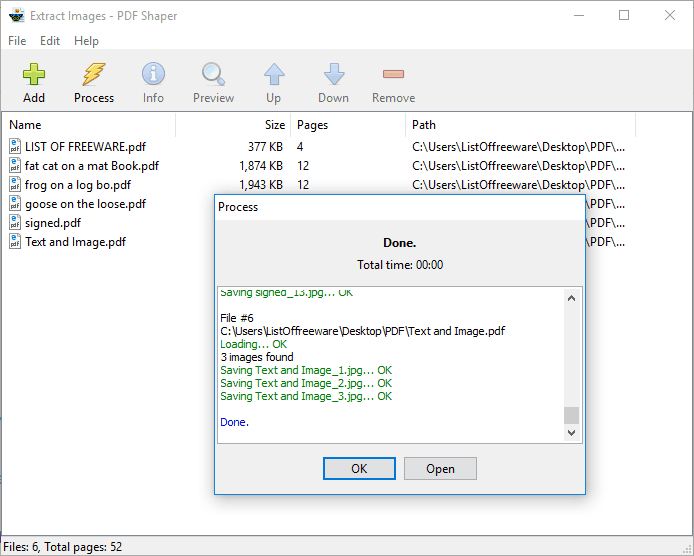Click the 1,943 KB size cell
The width and height of the screenshot is (694, 556).
[x=261, y=185]
